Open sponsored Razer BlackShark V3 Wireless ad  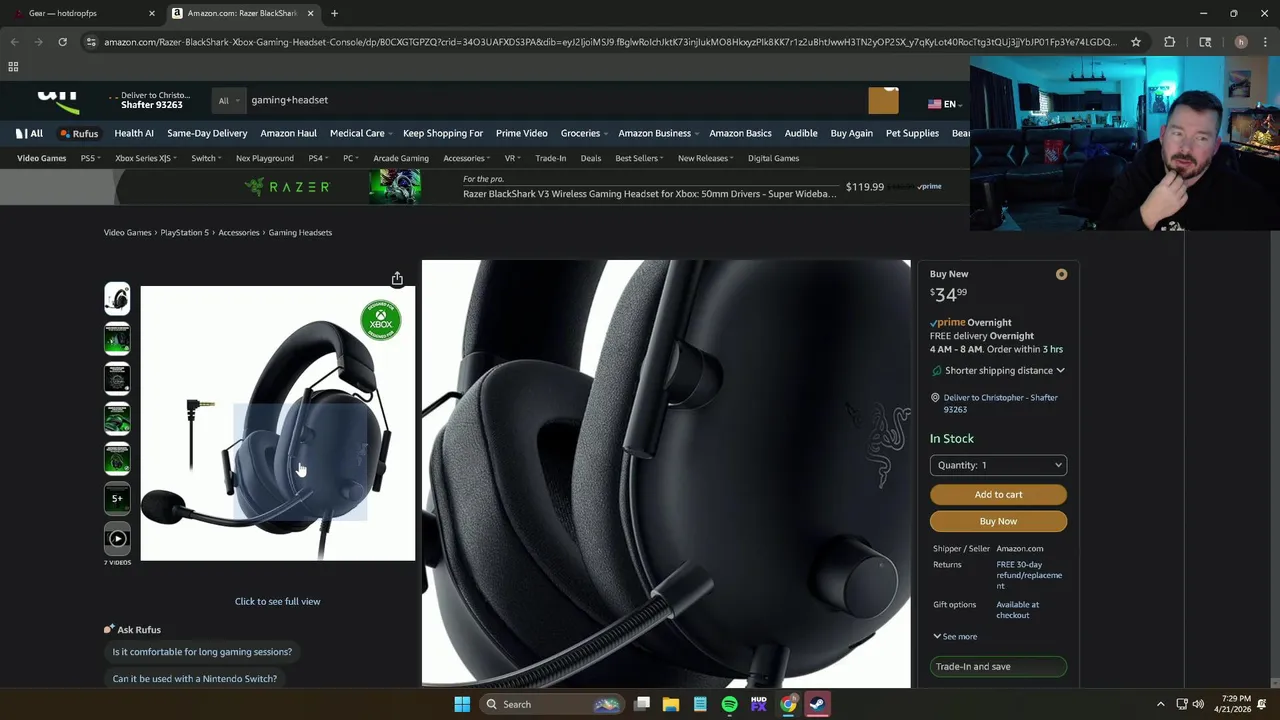(x=649, y=194)
